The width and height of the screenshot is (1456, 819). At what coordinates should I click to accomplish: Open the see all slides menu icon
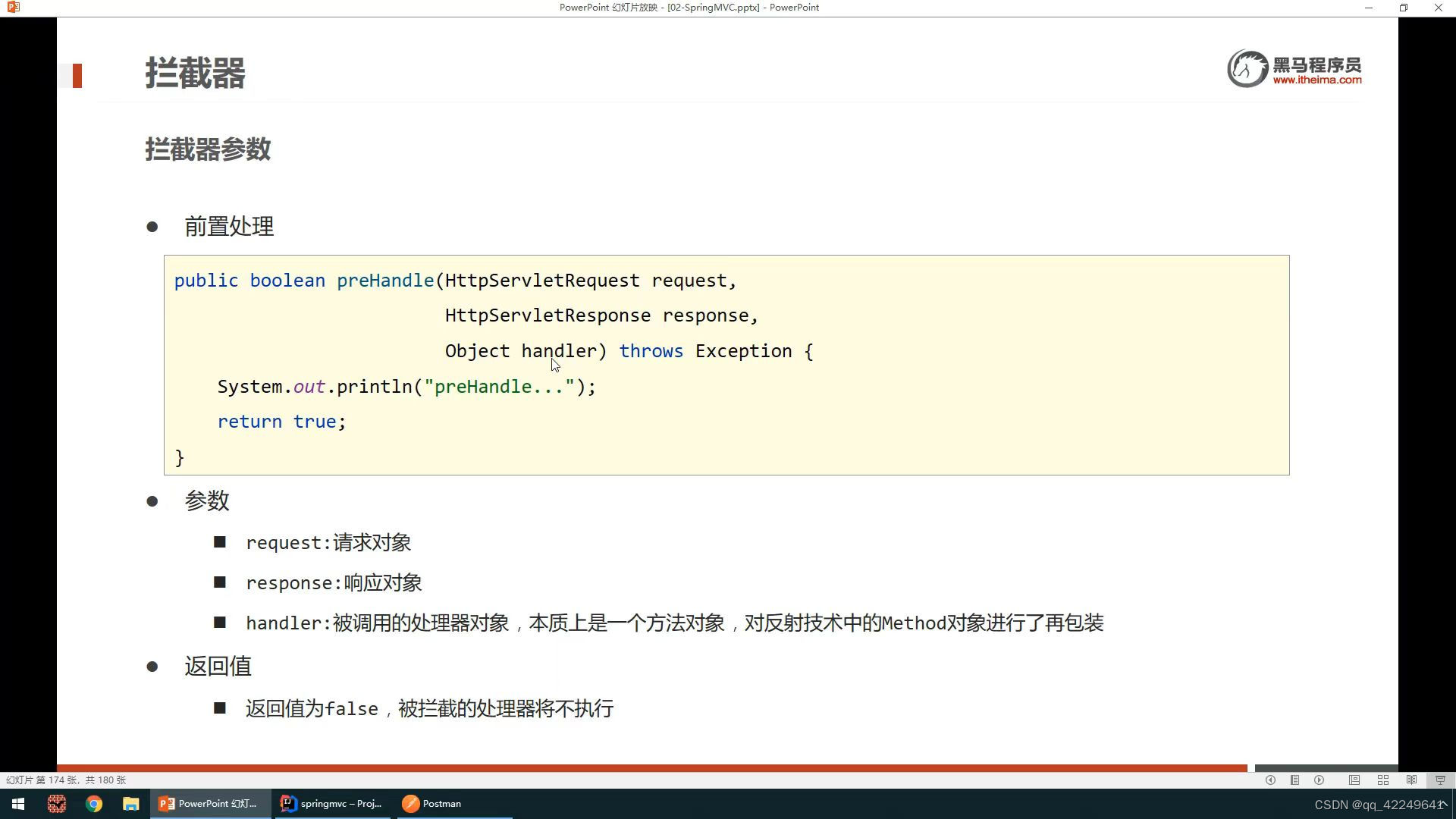pyautogui.click(x=1294, y=780)
